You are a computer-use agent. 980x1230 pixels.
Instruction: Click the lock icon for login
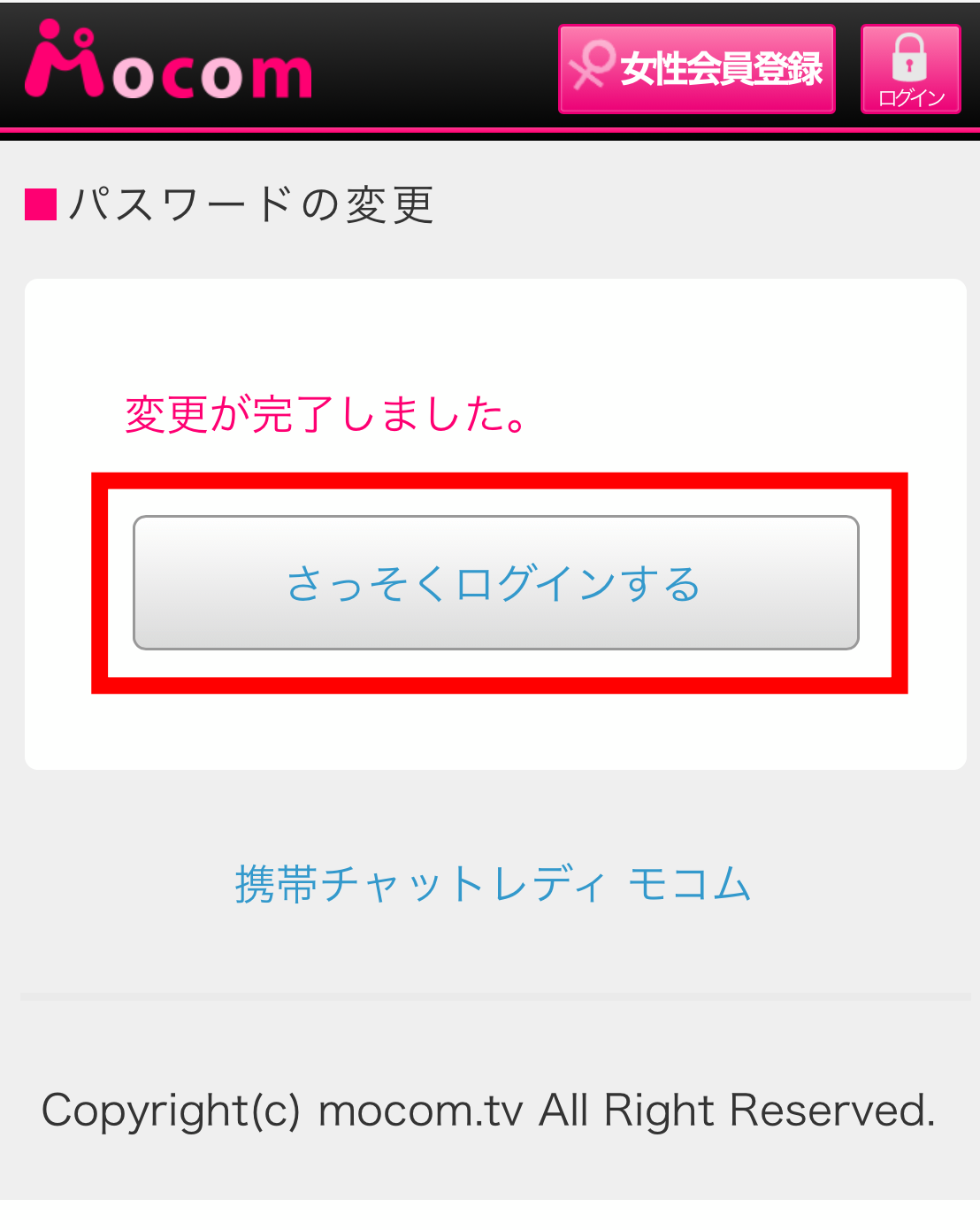coord(909,58)
